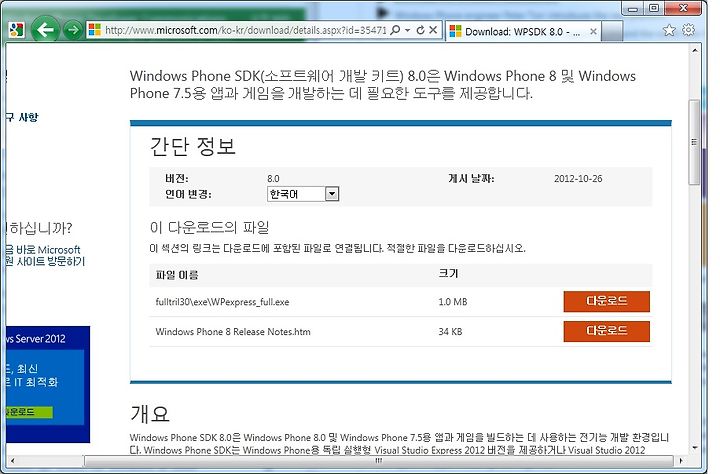The height and width of the screenshot is (474, 720).
Task: Click the vertical scrollbar thumb
Action: tap(694, 142)
